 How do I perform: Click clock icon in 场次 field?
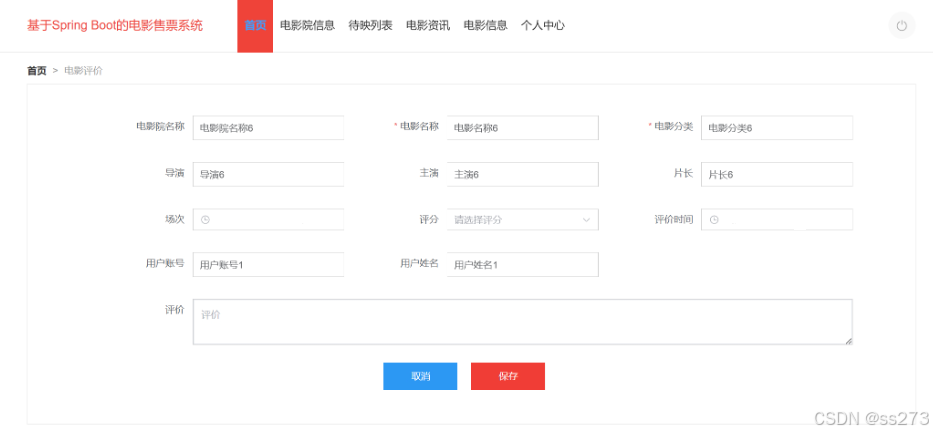click(205, 220)
